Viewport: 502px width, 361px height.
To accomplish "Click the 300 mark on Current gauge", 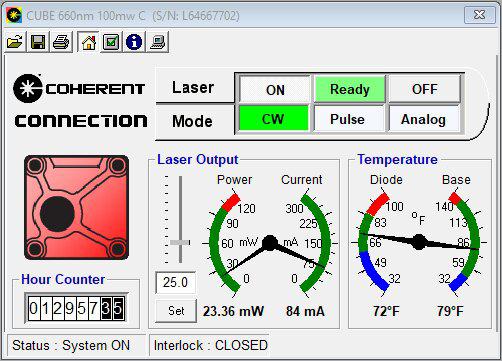I will point(294,209).
